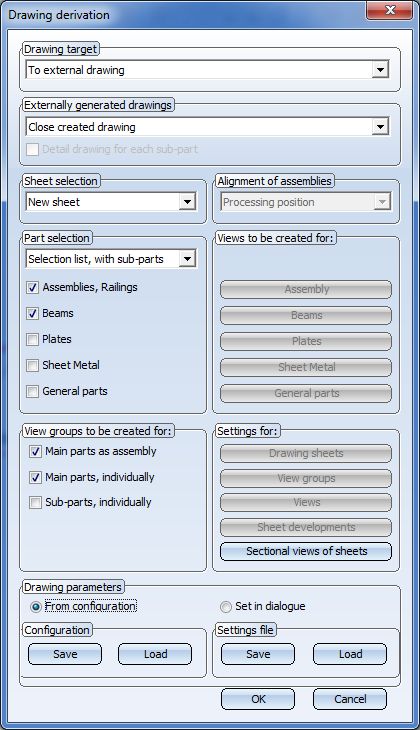Viewport: 420px width, 730px height.
Task: Click Load under Configuration
Action: click(155, 654)
